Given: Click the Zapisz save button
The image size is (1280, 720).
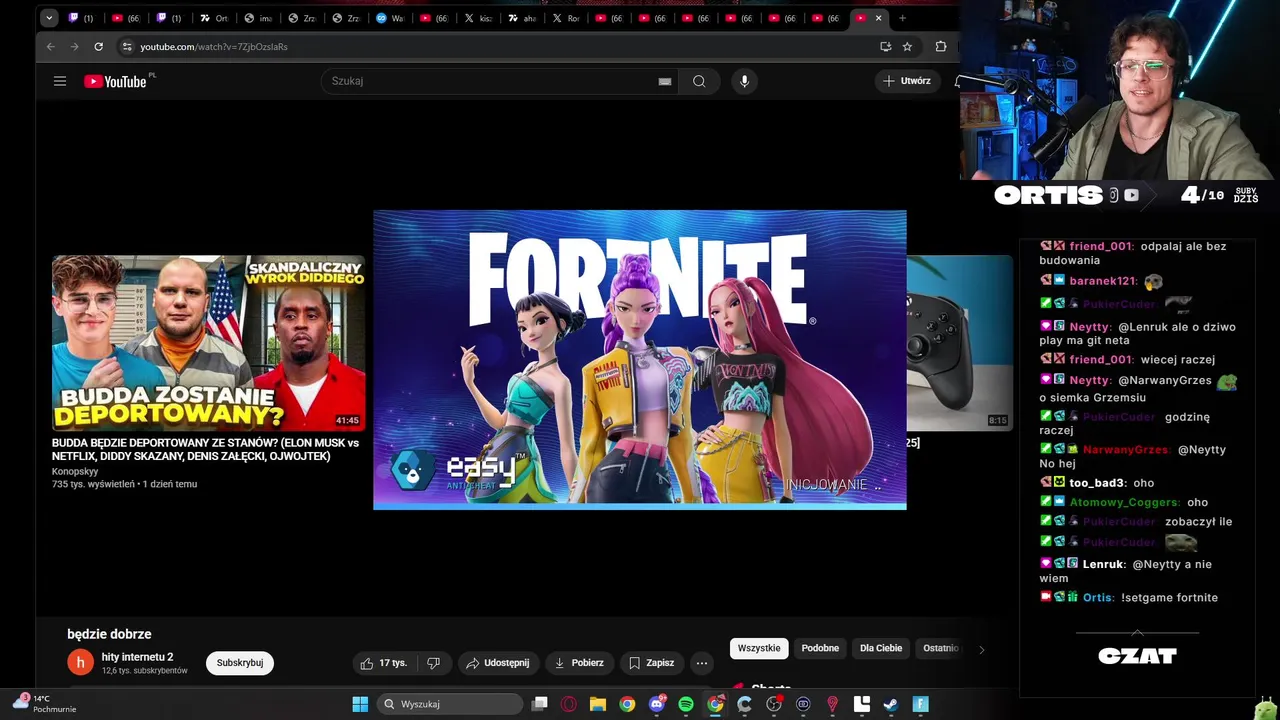Looking at the screenshot, I should click(x=651, y=663).
